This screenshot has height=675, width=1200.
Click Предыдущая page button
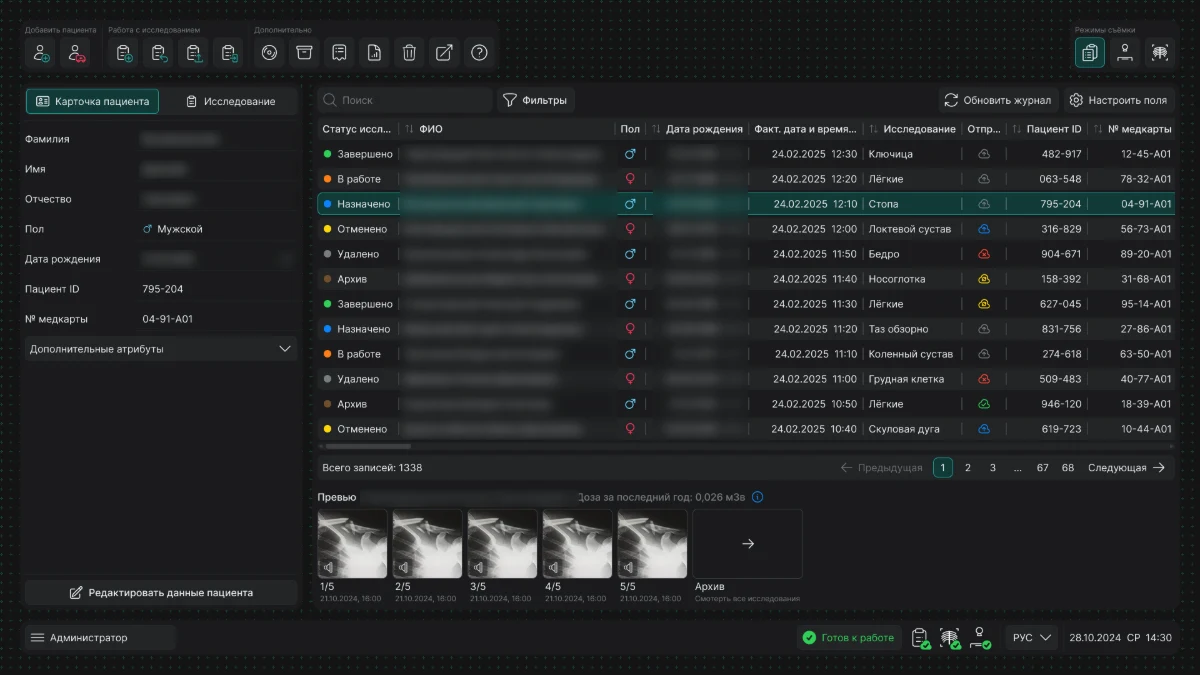[881, 468]
